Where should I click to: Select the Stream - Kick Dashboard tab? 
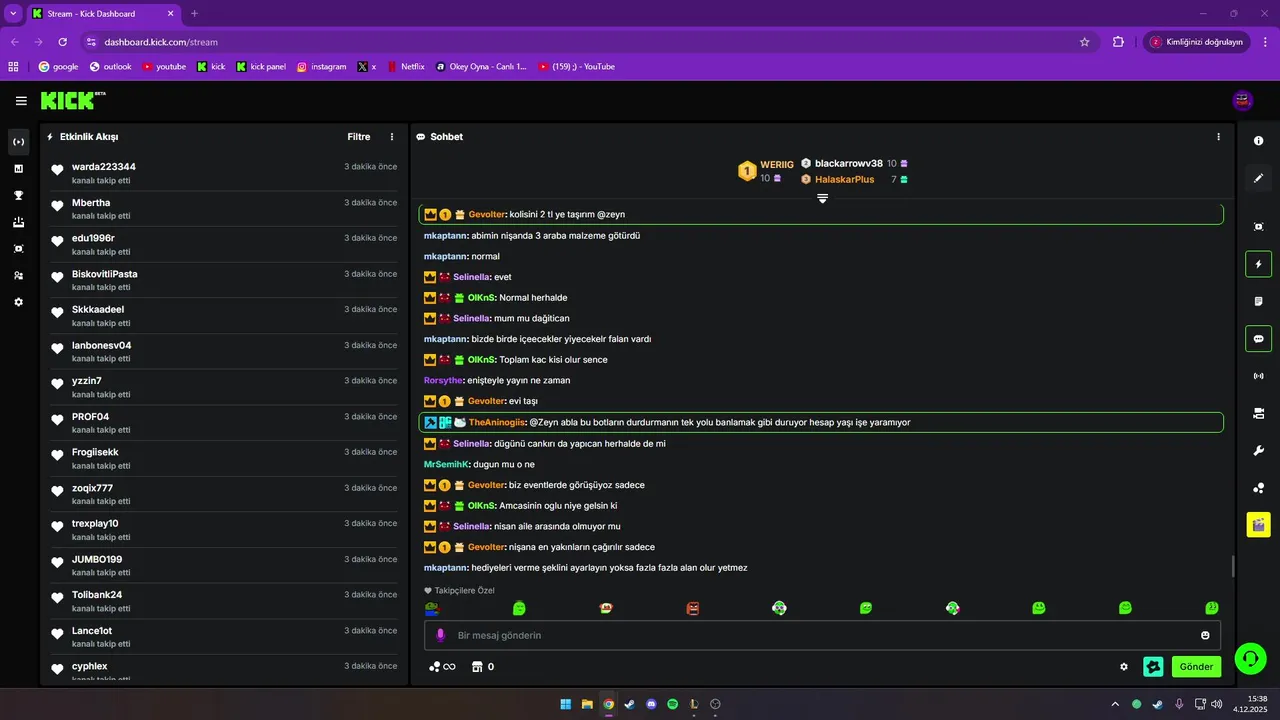tap(103, 14)
